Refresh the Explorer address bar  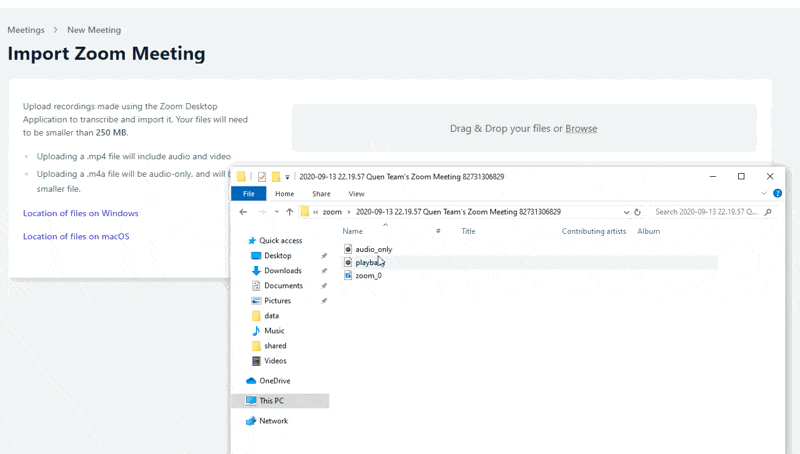pyautogui.click(x=637, y=212)
